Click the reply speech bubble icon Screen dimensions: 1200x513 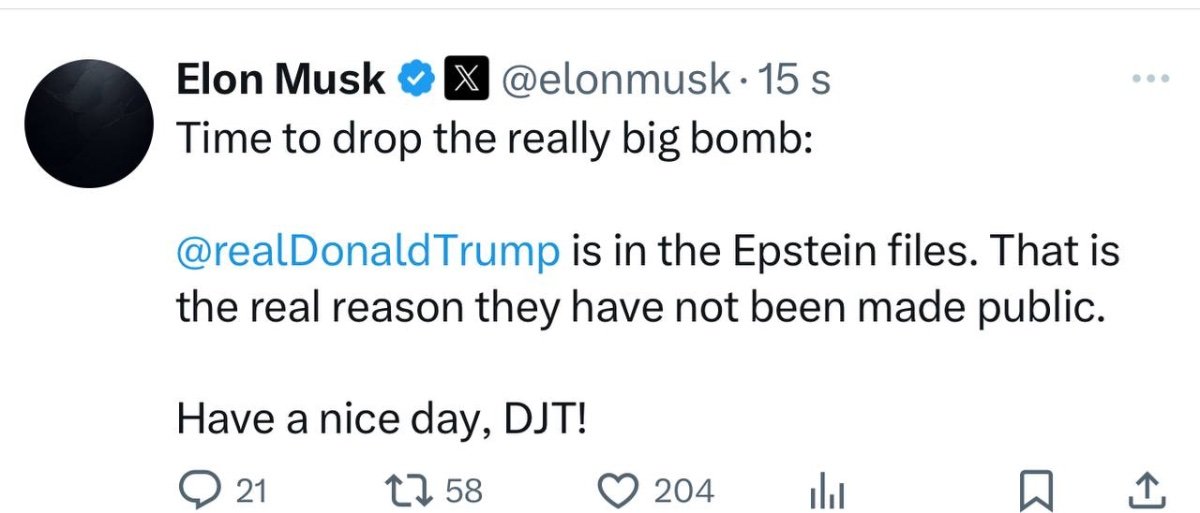(x=194, y=490)
